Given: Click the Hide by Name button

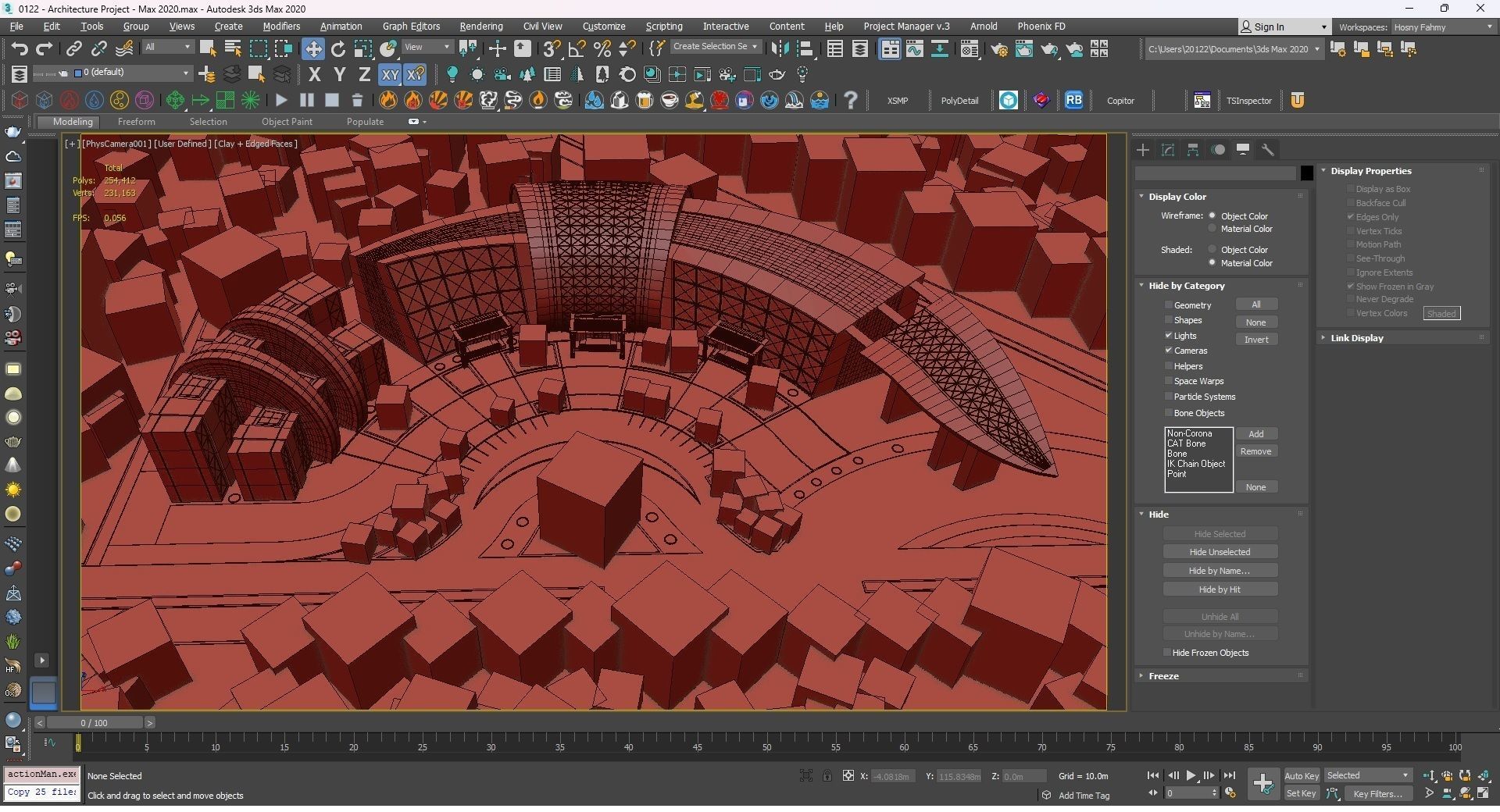Looking at the screenshot, I should (1220, 571).
